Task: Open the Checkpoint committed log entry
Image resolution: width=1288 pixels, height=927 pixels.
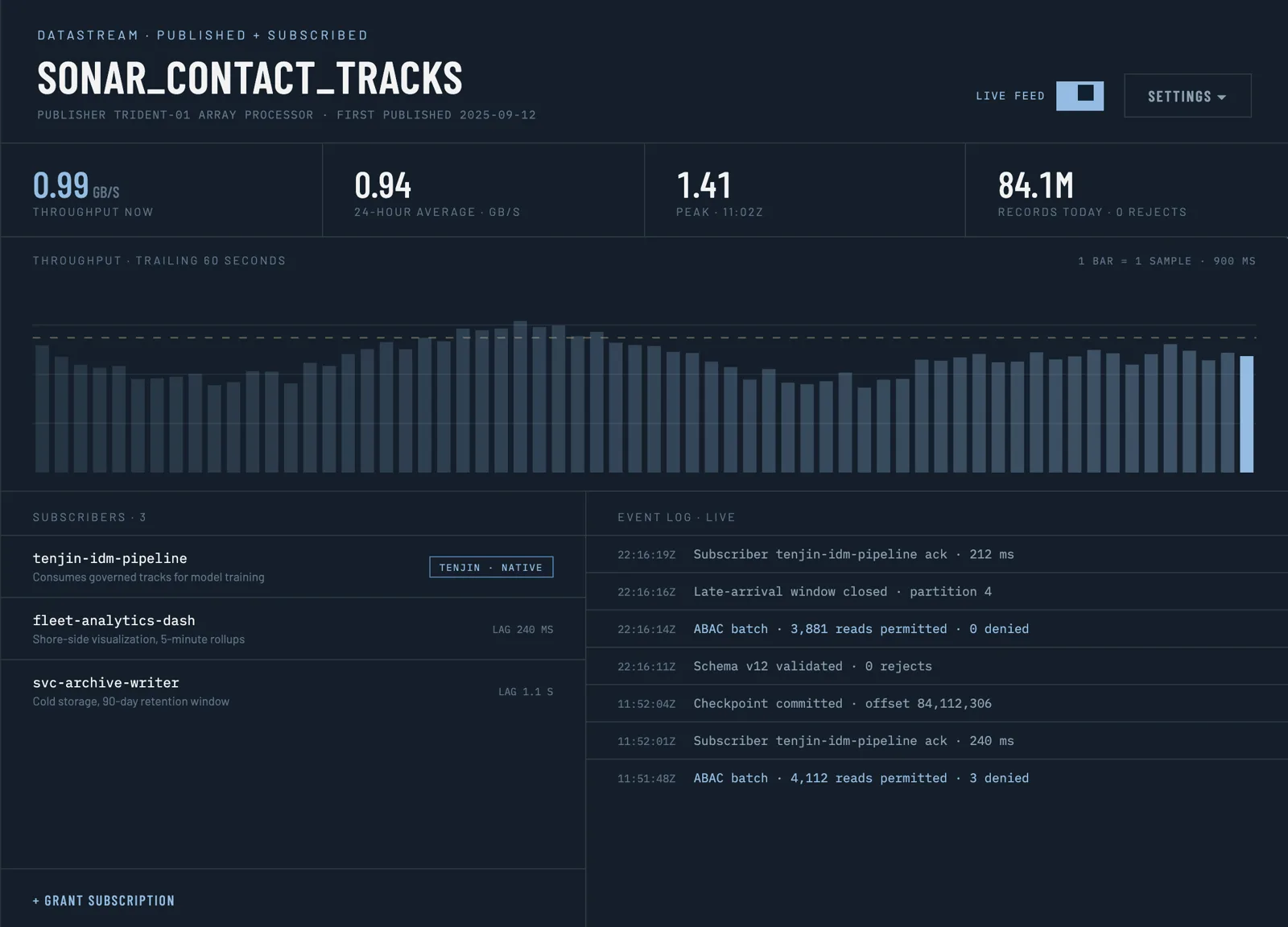Action: [937, 703]
